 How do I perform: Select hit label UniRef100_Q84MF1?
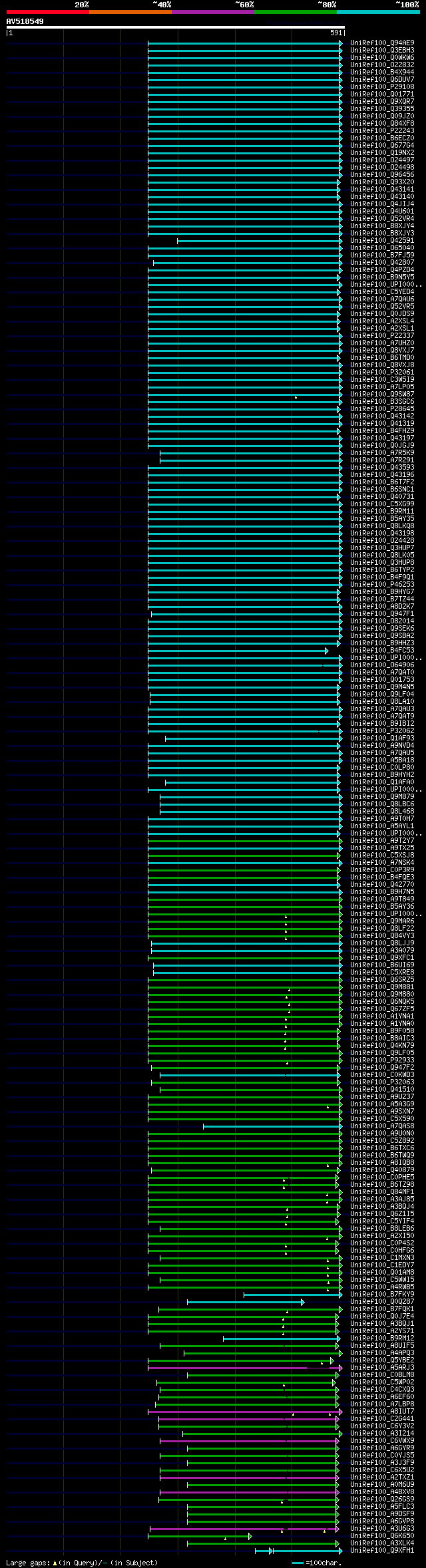coord(382,1191)
